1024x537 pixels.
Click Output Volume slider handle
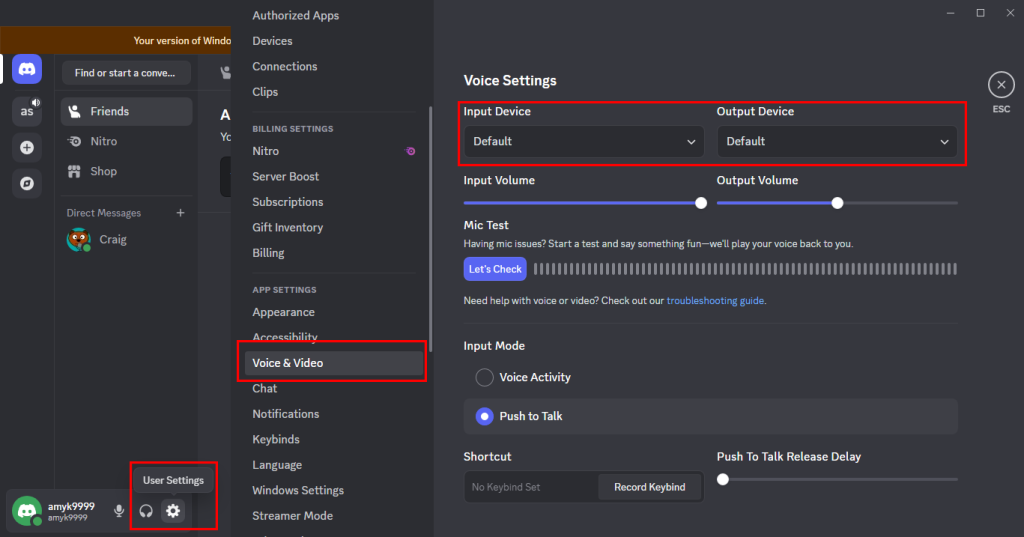tap(837, 203)
